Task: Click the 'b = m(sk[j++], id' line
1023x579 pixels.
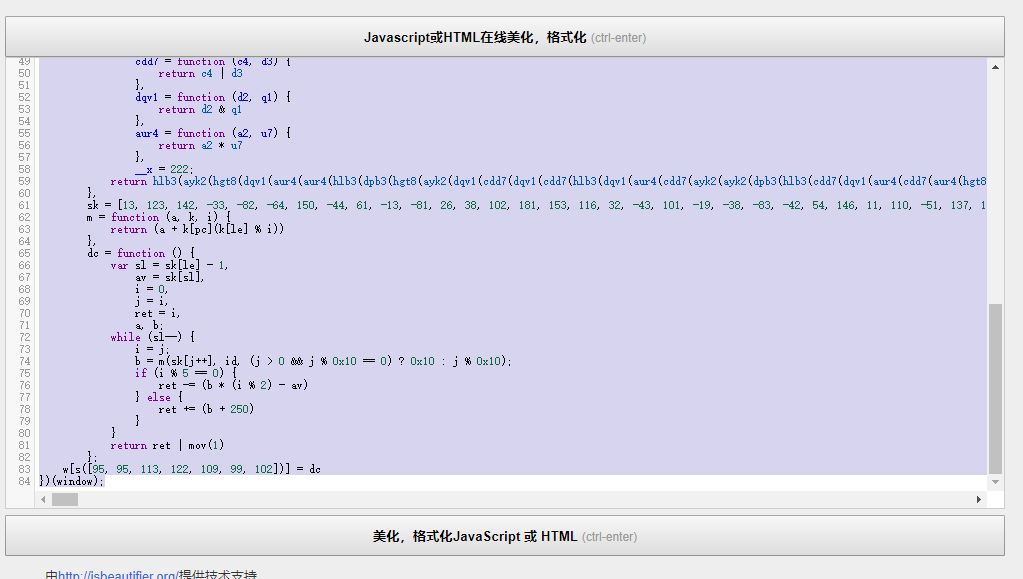Action: [324, 362]
